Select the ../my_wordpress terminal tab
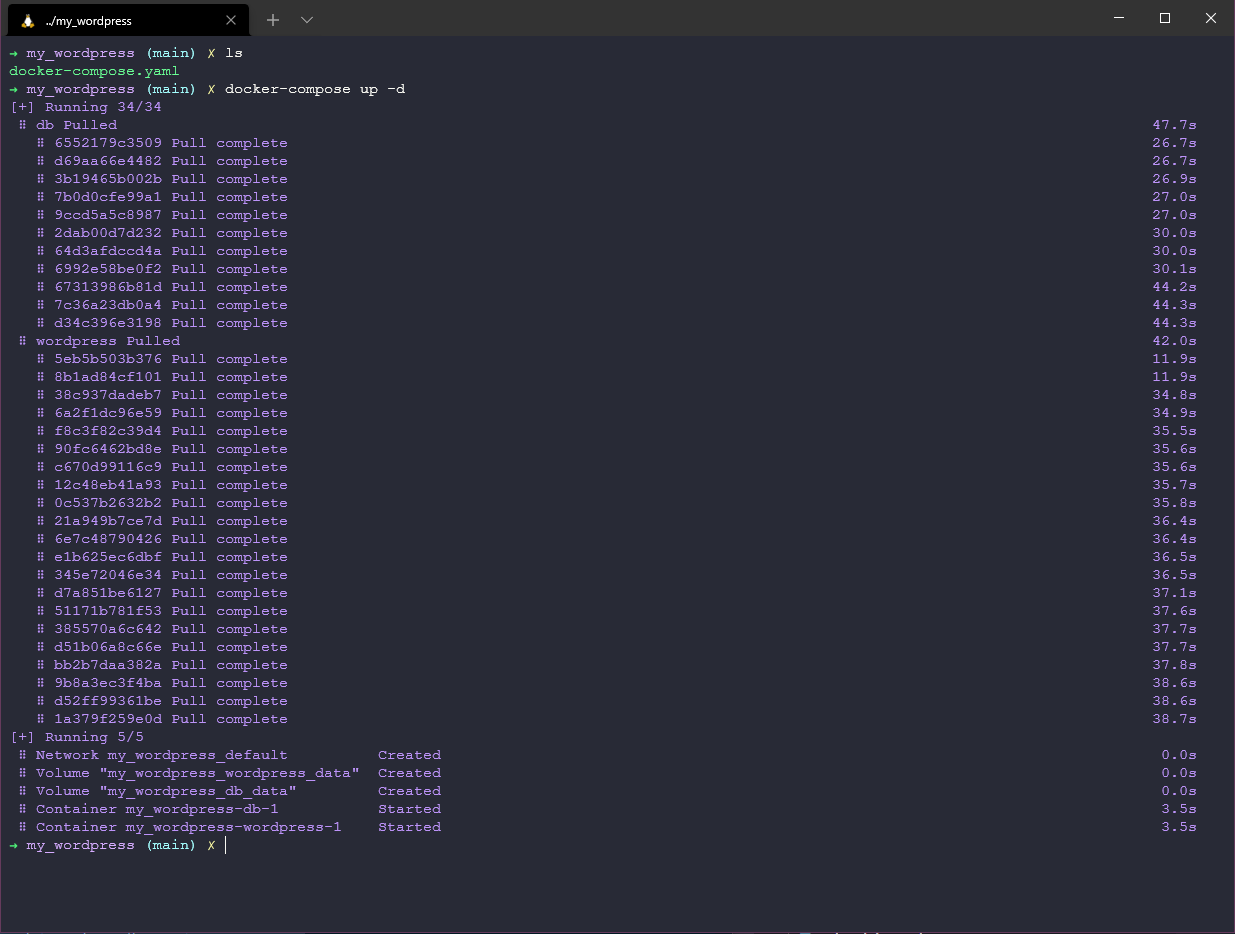The width and height of the screenshot is (1235, 934). click(110, 20)
